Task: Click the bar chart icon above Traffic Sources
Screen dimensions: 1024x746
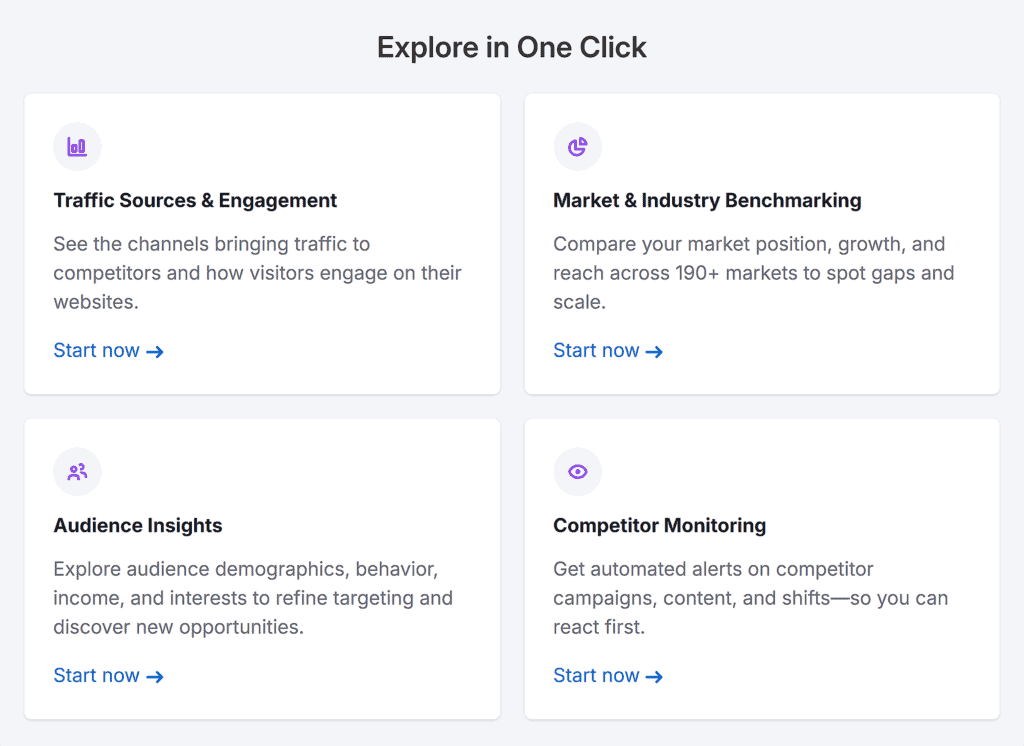Action: click(x=77, y=146)
